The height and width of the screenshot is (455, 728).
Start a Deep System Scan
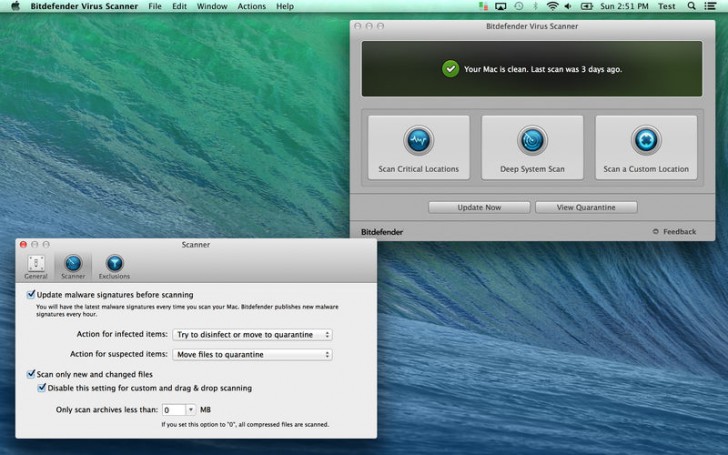pos(532,141)
